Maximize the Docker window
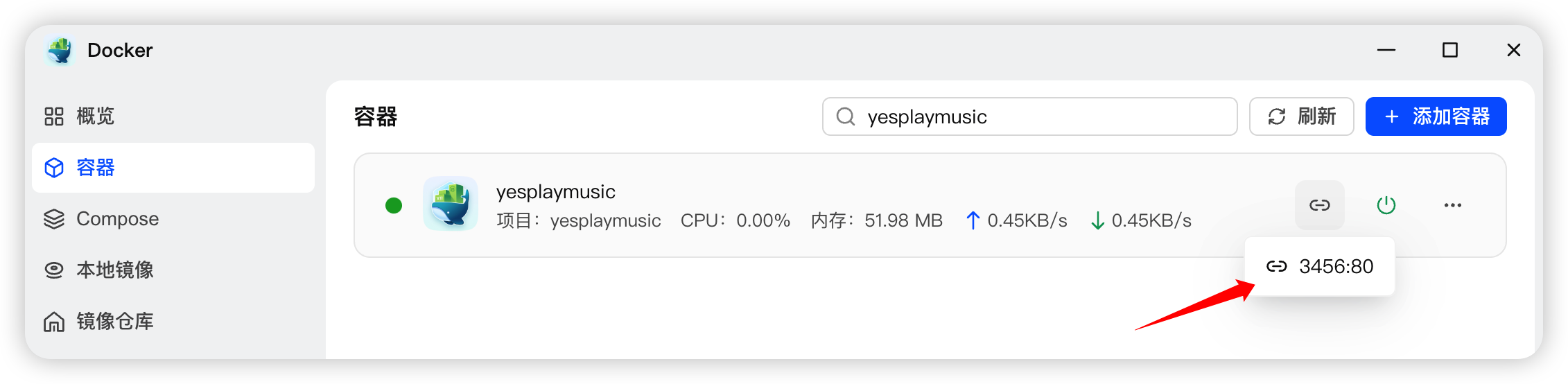Screen dimensions: 1568x384 1449,51
